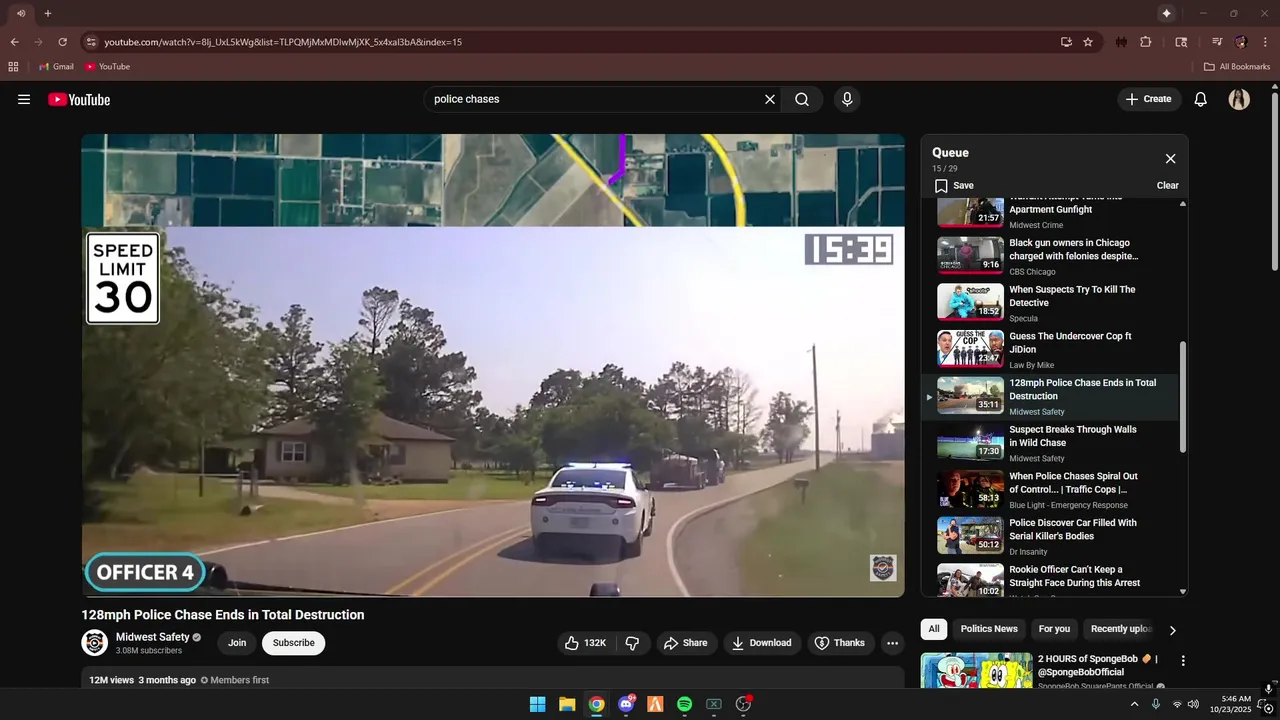Viewport: 1280px width, 720px height.
Task: Open Midwest Safety channel avatar
Action: point(95,642)
